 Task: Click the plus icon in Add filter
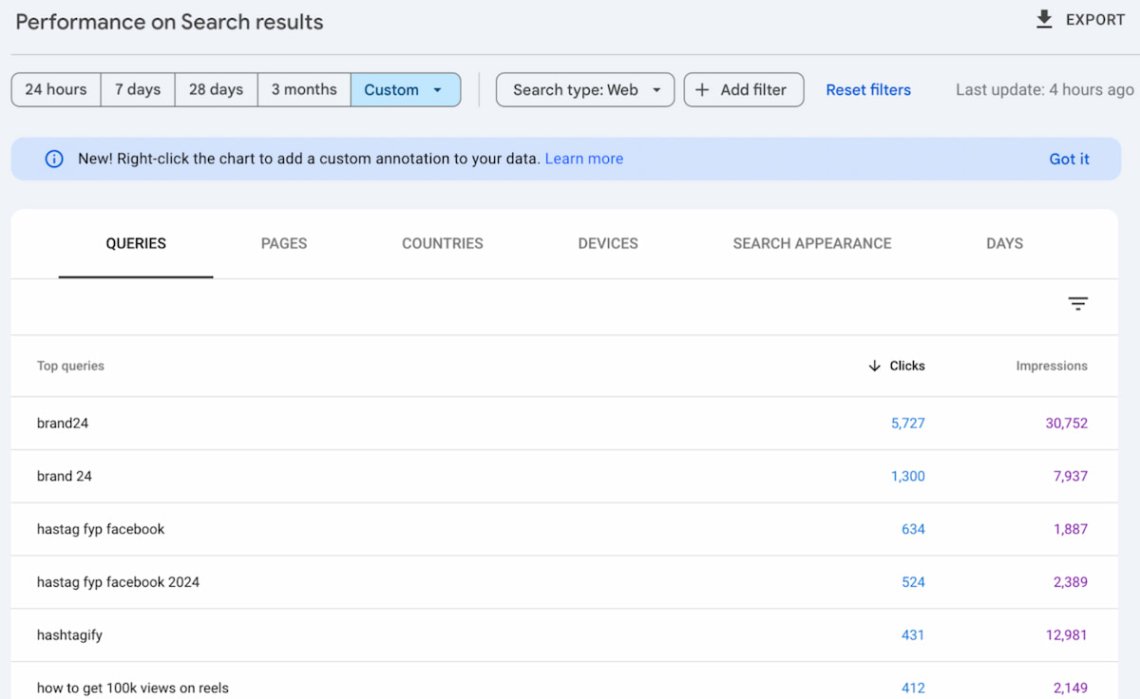coord(702,90)
